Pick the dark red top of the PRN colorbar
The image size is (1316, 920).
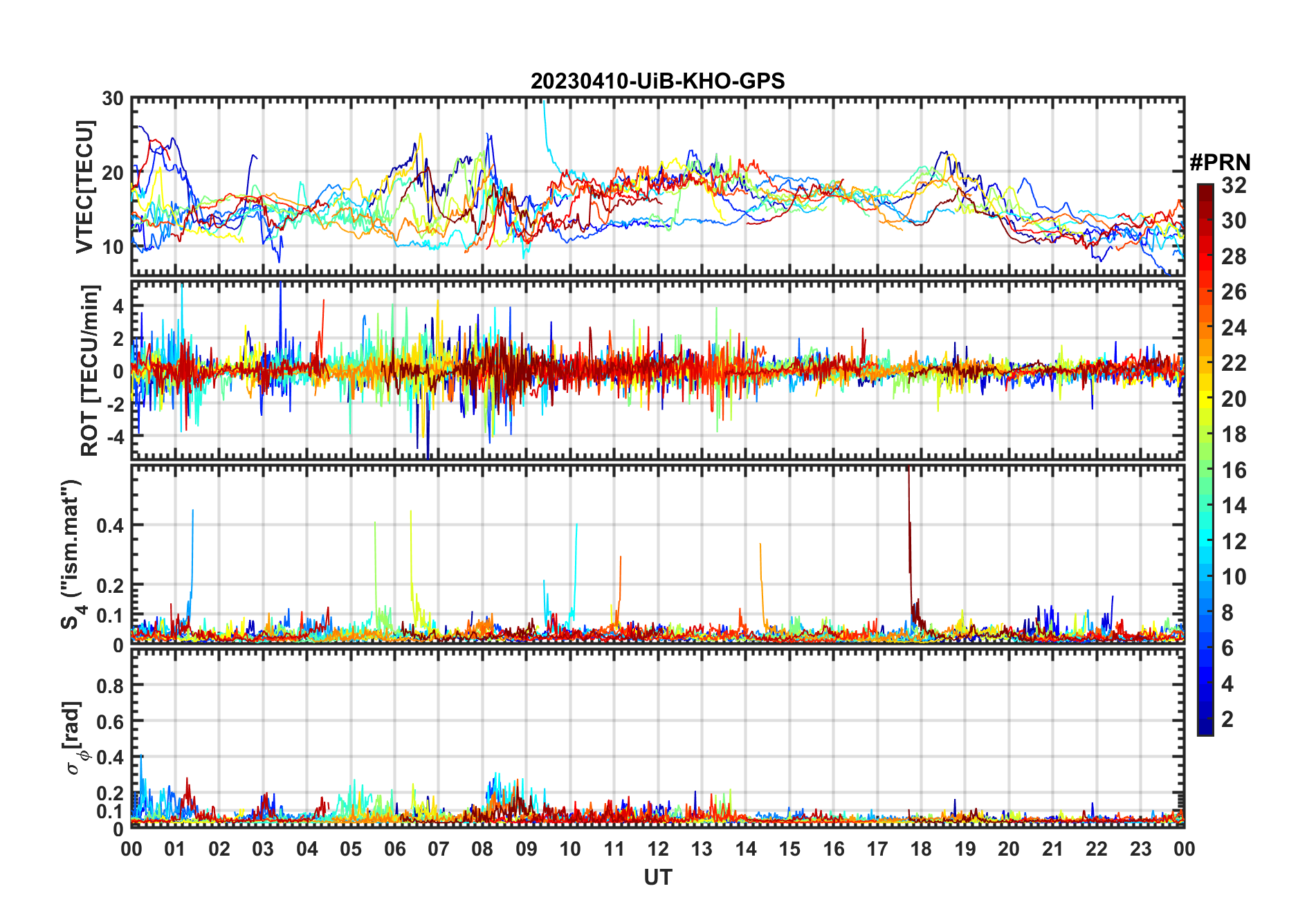(x=1205, y=188)
